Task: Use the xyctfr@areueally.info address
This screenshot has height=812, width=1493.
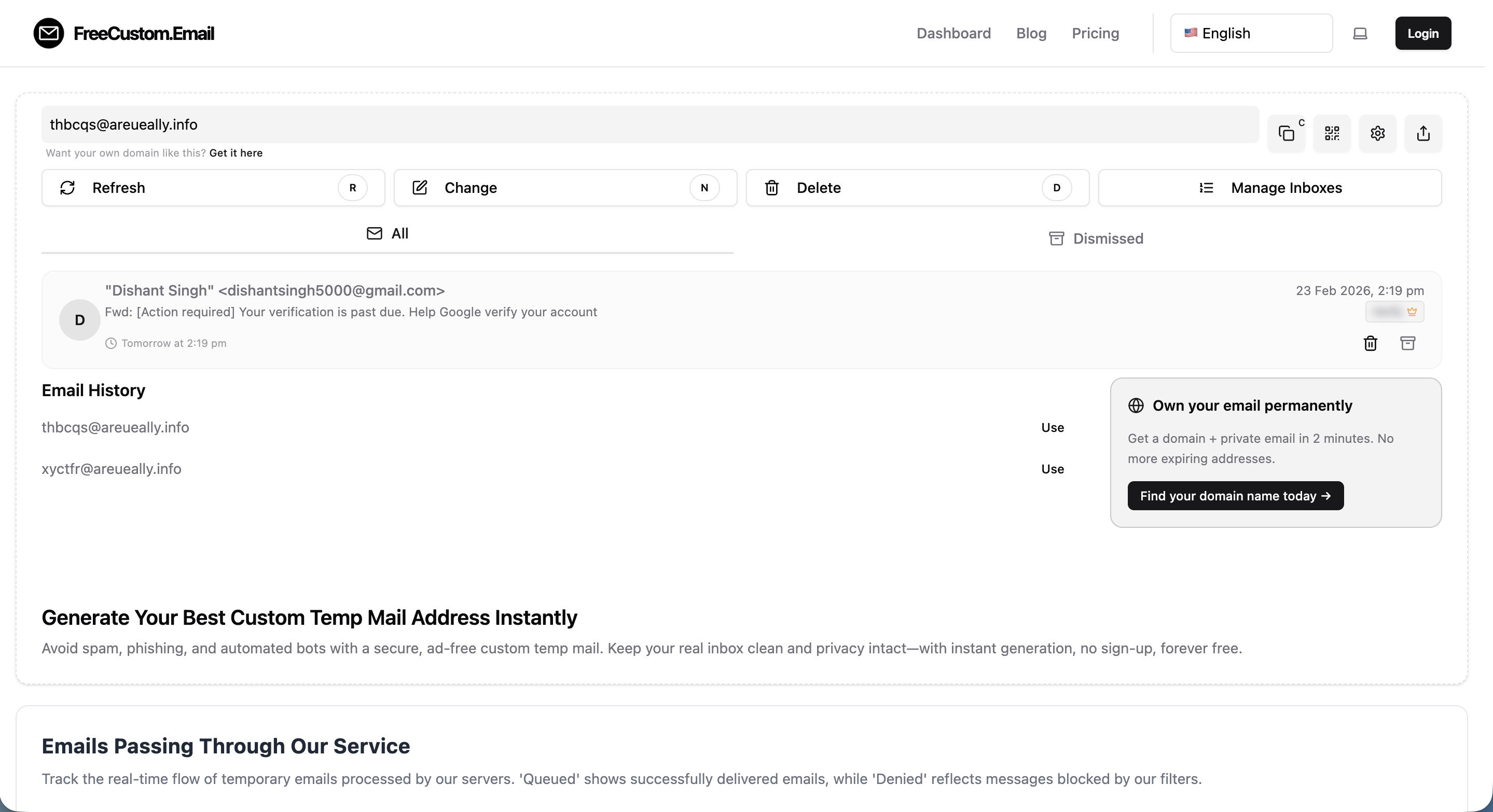Action: click(1053, 469)
